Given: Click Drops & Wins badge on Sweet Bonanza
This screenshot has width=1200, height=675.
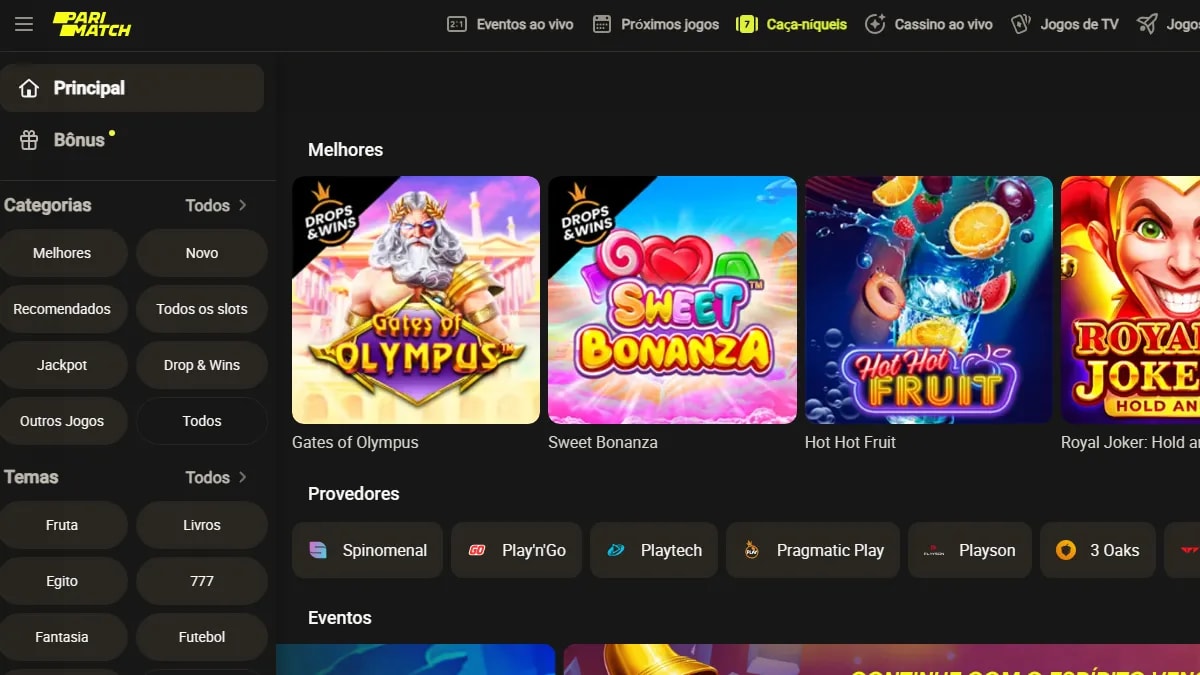Looking at the screenshot, I should [x=586, y=213].
